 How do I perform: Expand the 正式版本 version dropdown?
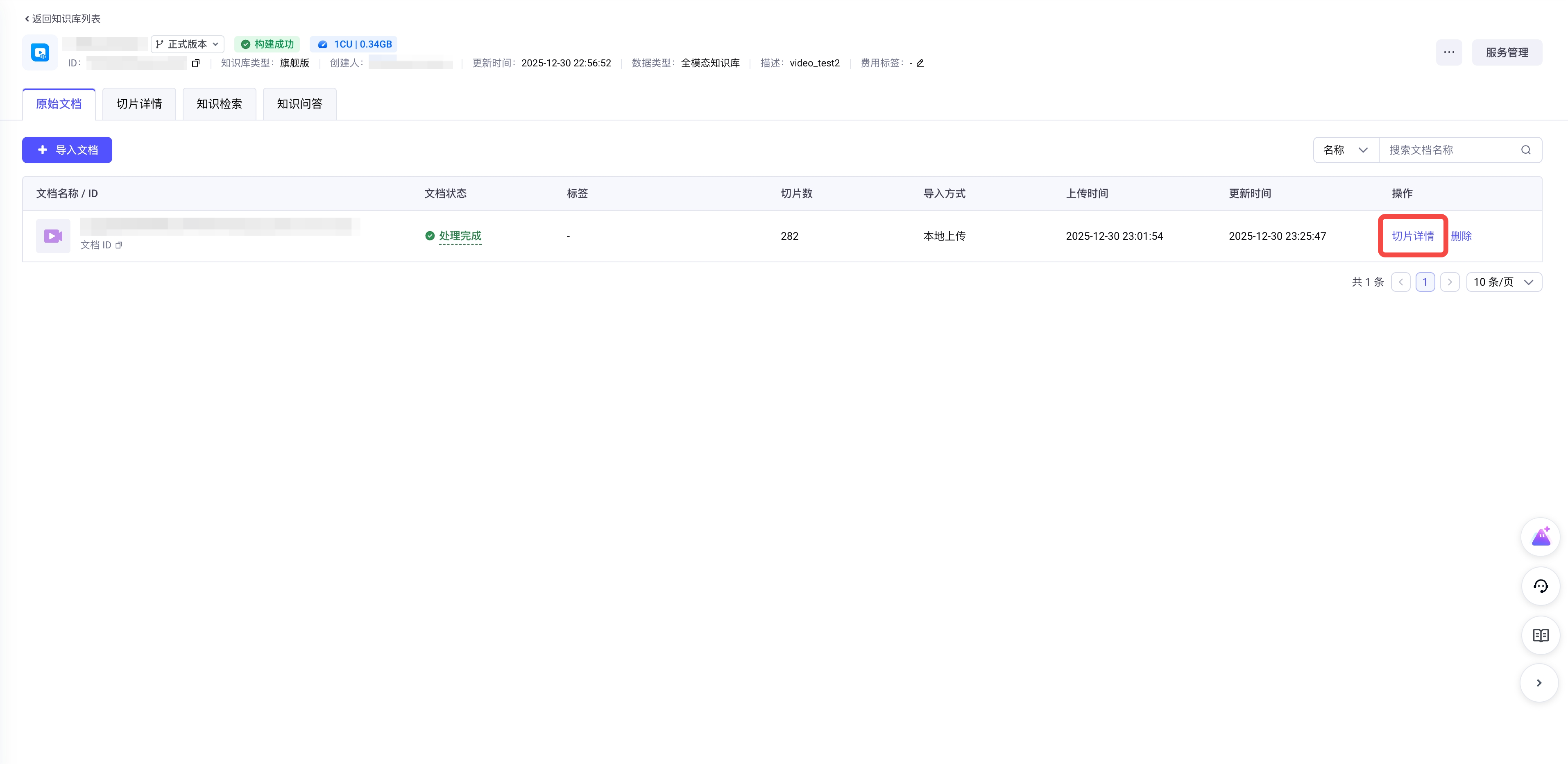188,45
